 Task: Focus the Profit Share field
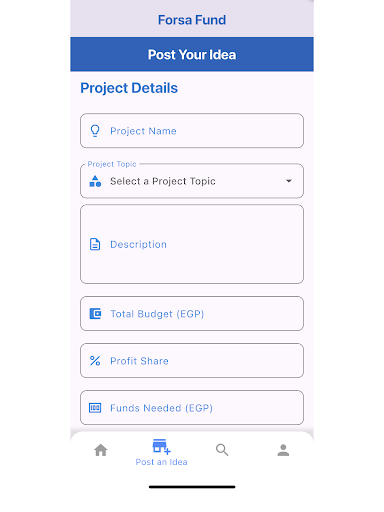click(192, 361)
